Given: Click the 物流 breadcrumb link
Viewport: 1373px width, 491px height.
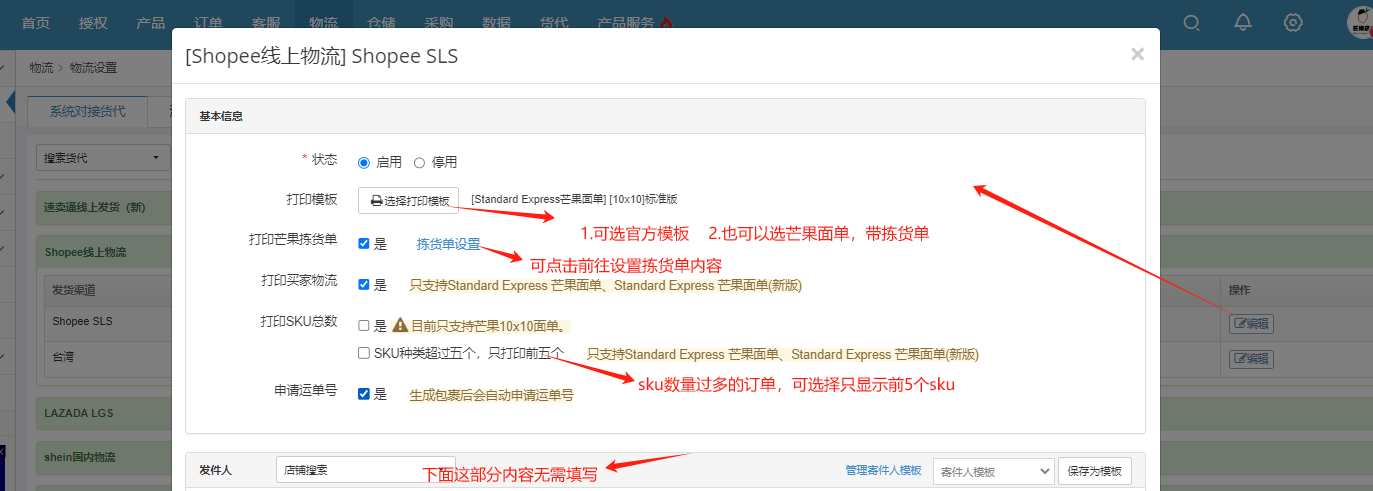Looking at the screenshot, I should [41, 68].
